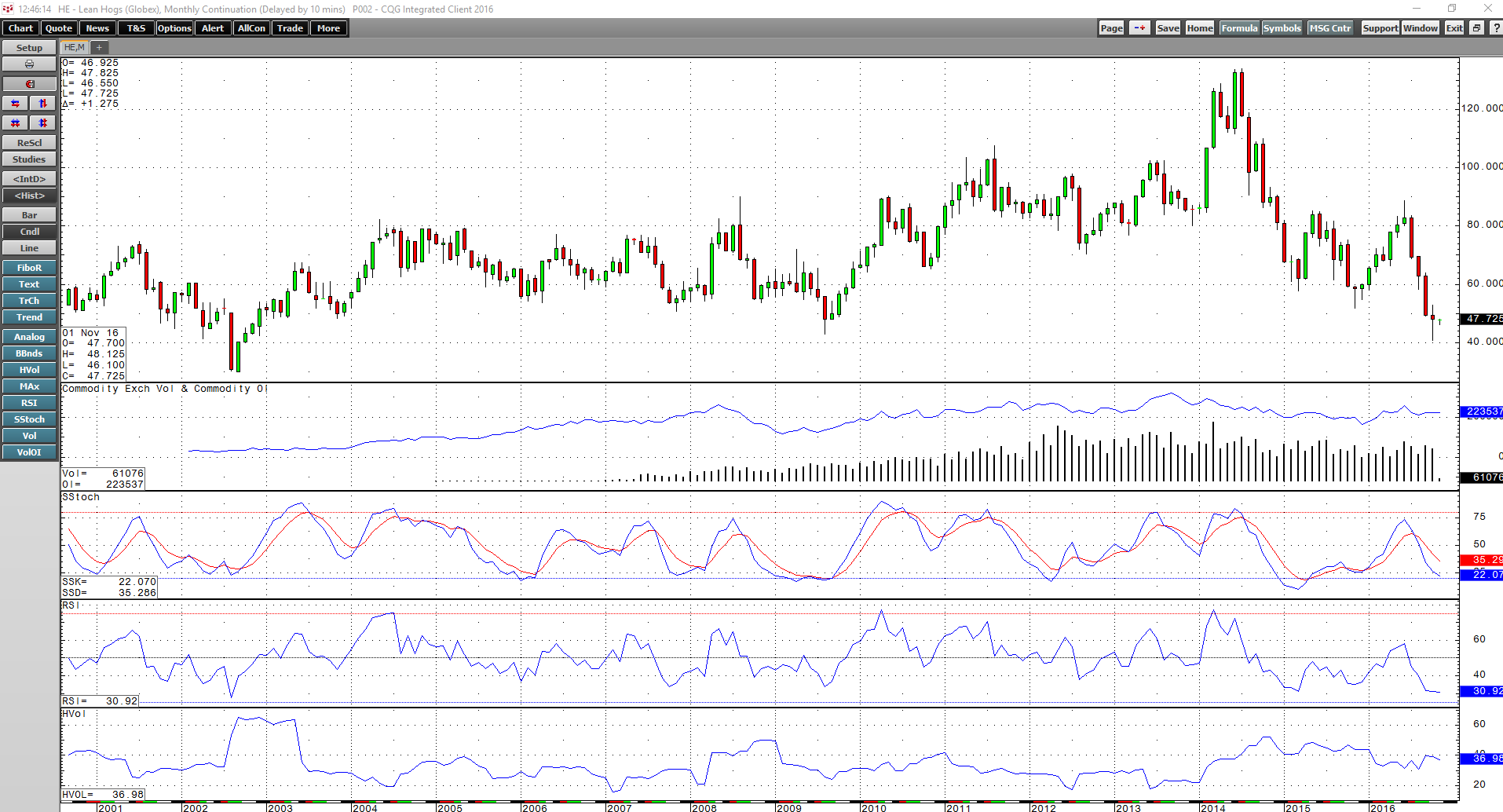Open the Print dialog from sidebar
The width and height of the screenshot is (1503, 812).
point(29,64)
